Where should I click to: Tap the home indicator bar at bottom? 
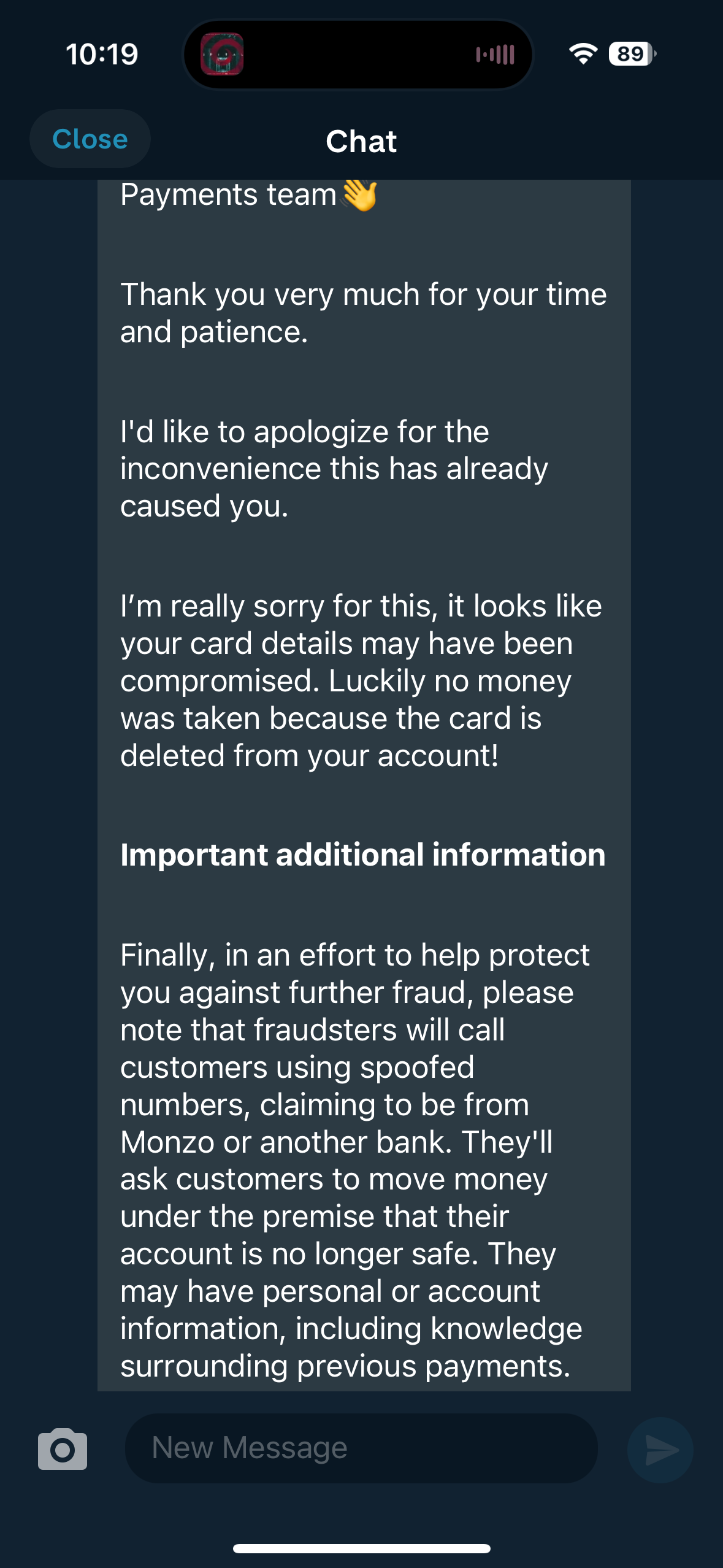[x=361, y=1548]
